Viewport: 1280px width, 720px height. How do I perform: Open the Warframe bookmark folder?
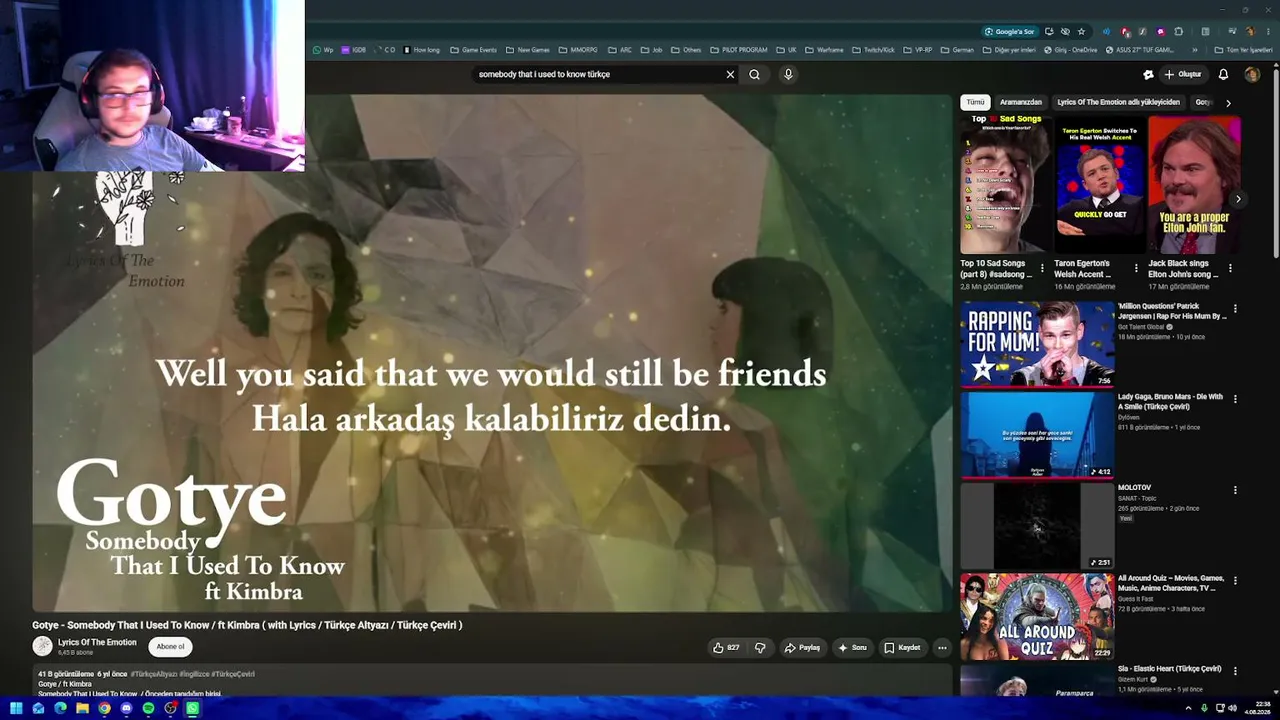pos(824,50)
